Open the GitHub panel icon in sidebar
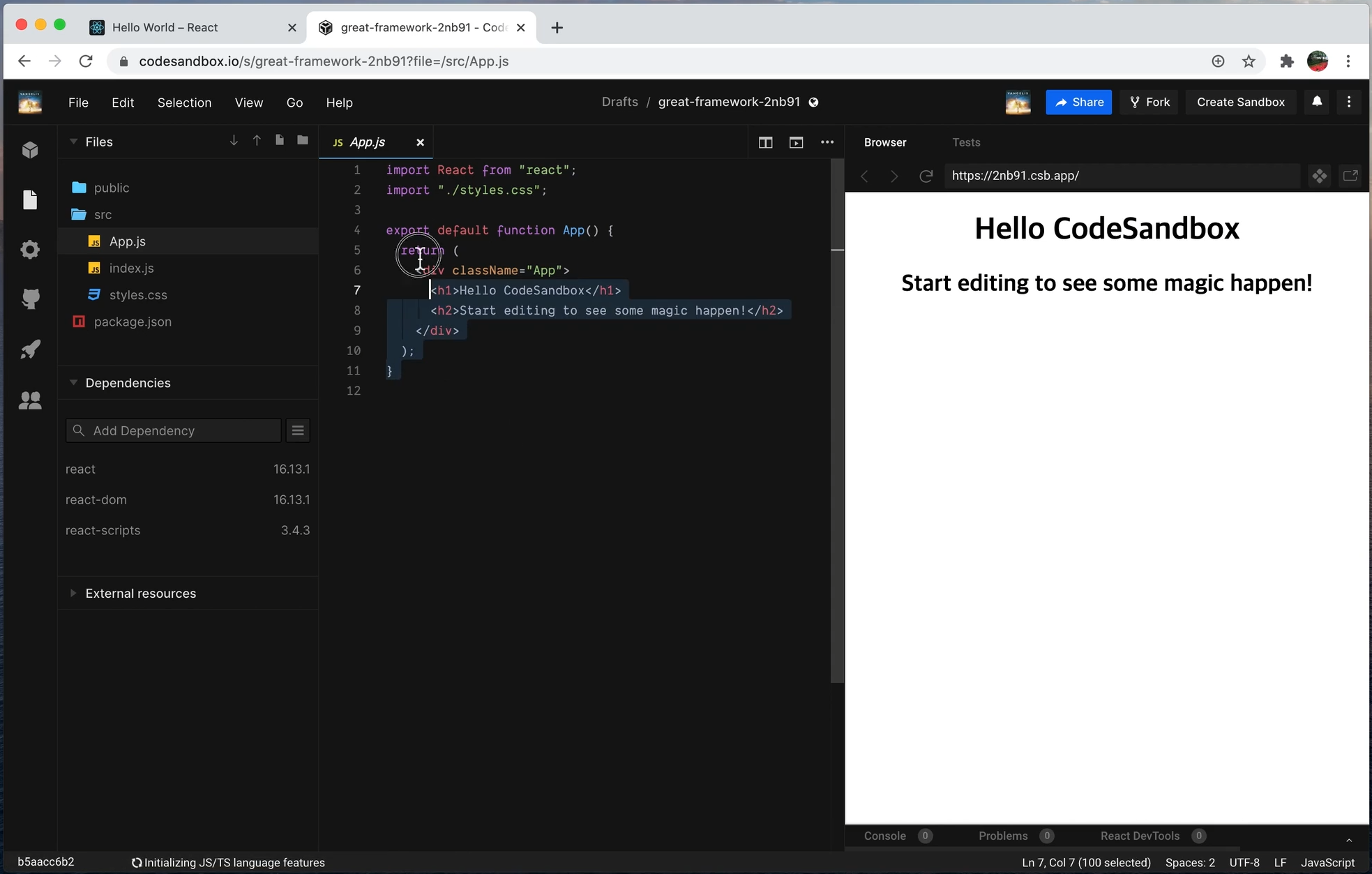 pyautogui.click(x=30, y=299)
